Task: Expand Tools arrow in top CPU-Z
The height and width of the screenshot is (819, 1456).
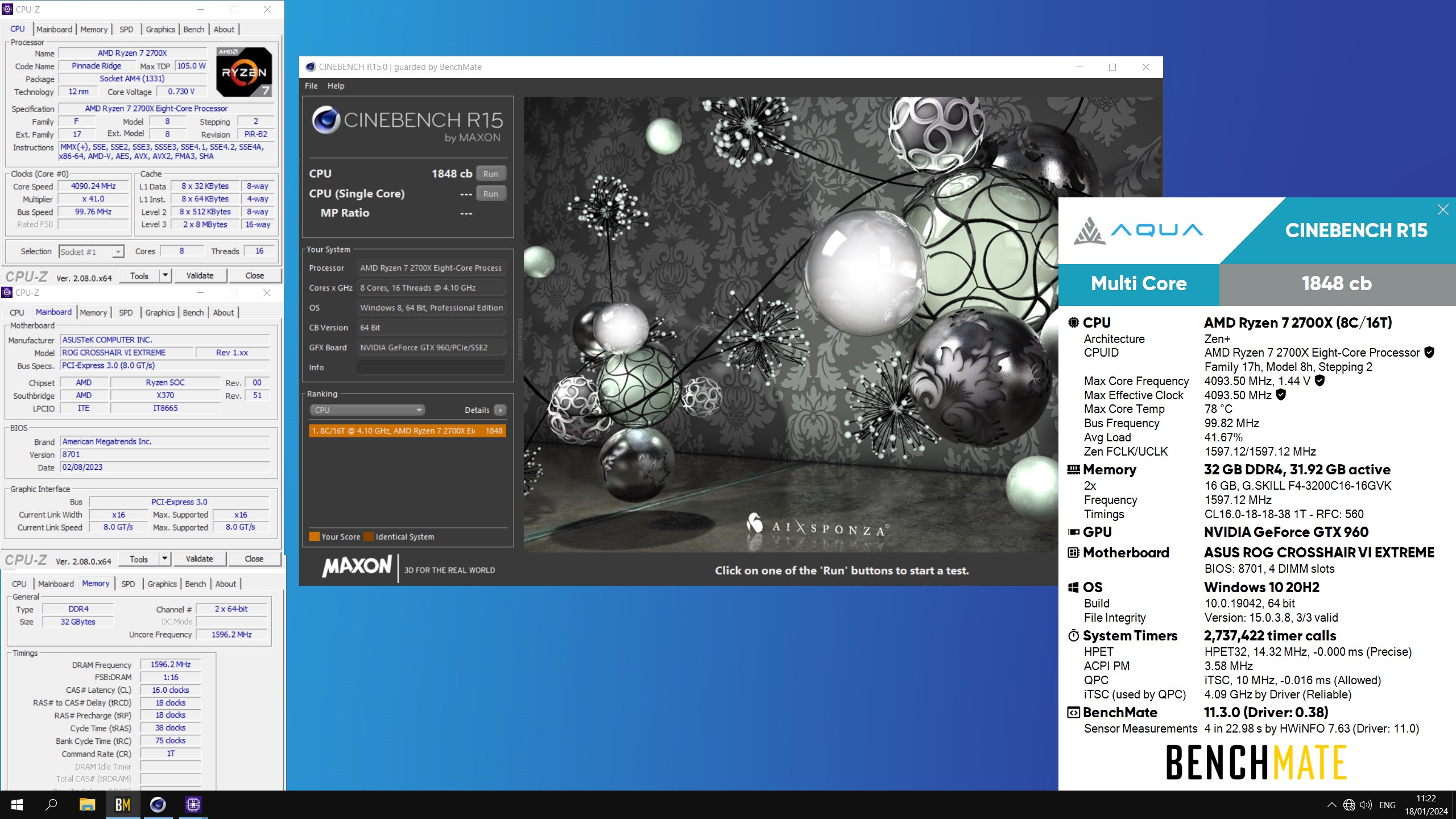Action: [165, 276]
